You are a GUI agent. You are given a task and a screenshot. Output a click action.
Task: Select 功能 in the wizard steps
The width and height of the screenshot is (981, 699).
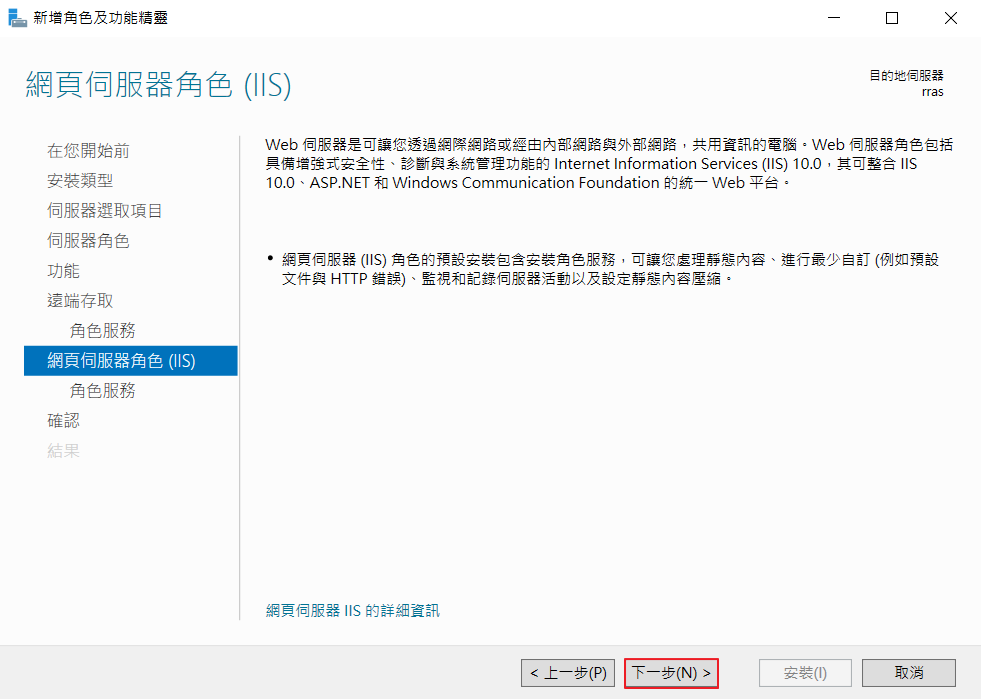tap(63, 271)
